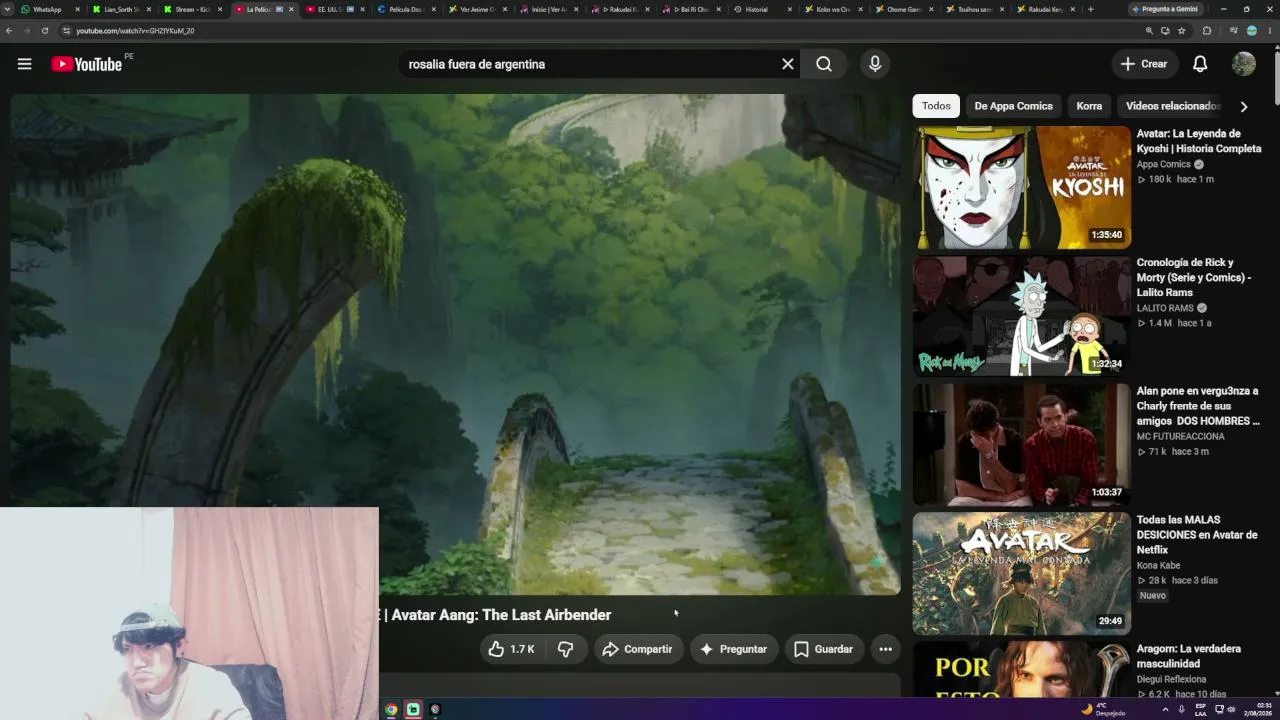This screenshot has height=720, width=1280.
Task: Open the Rick and Morty thumbnail
Action: point(1021,316)
